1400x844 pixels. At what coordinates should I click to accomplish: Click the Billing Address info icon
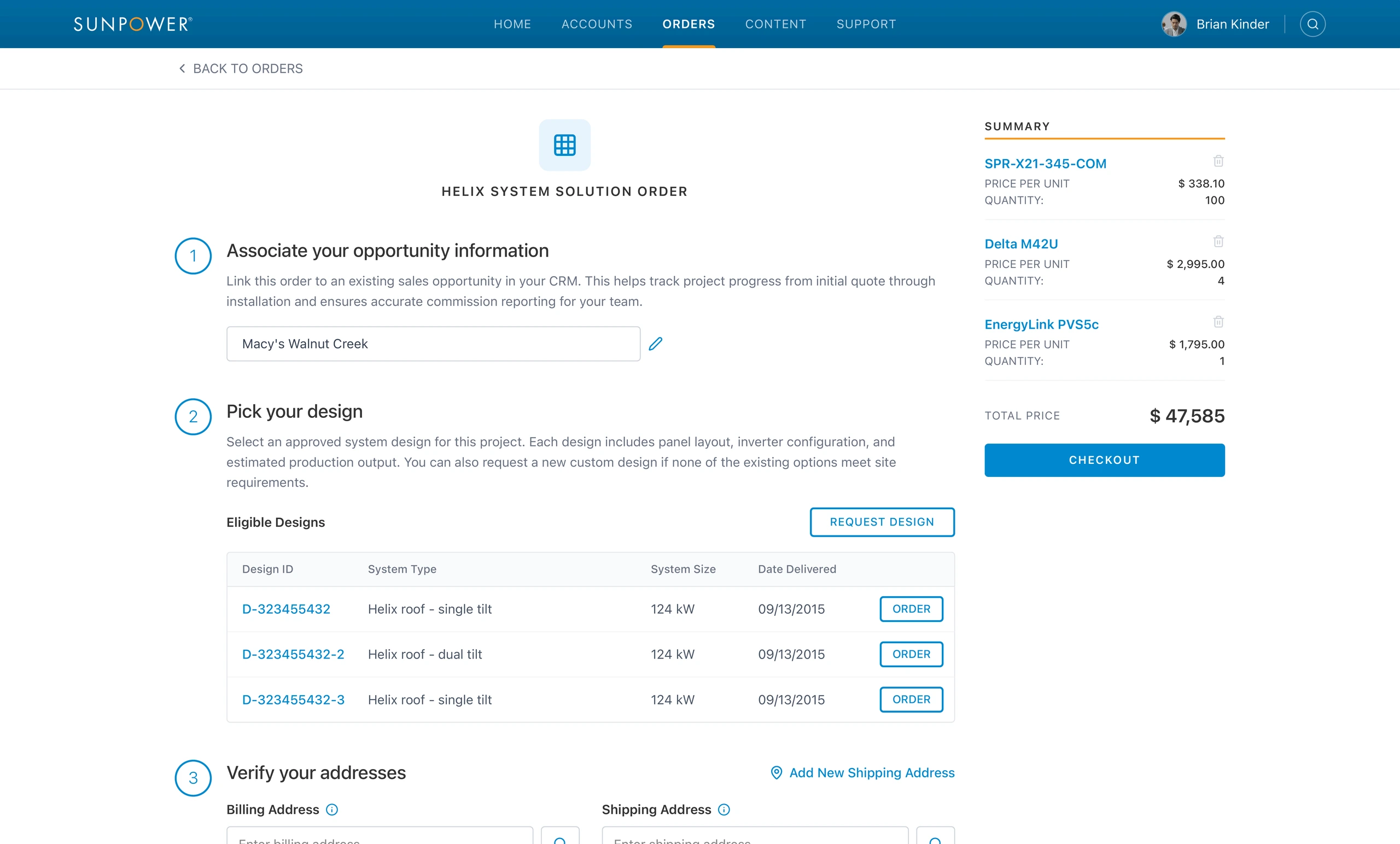[332, 810]
